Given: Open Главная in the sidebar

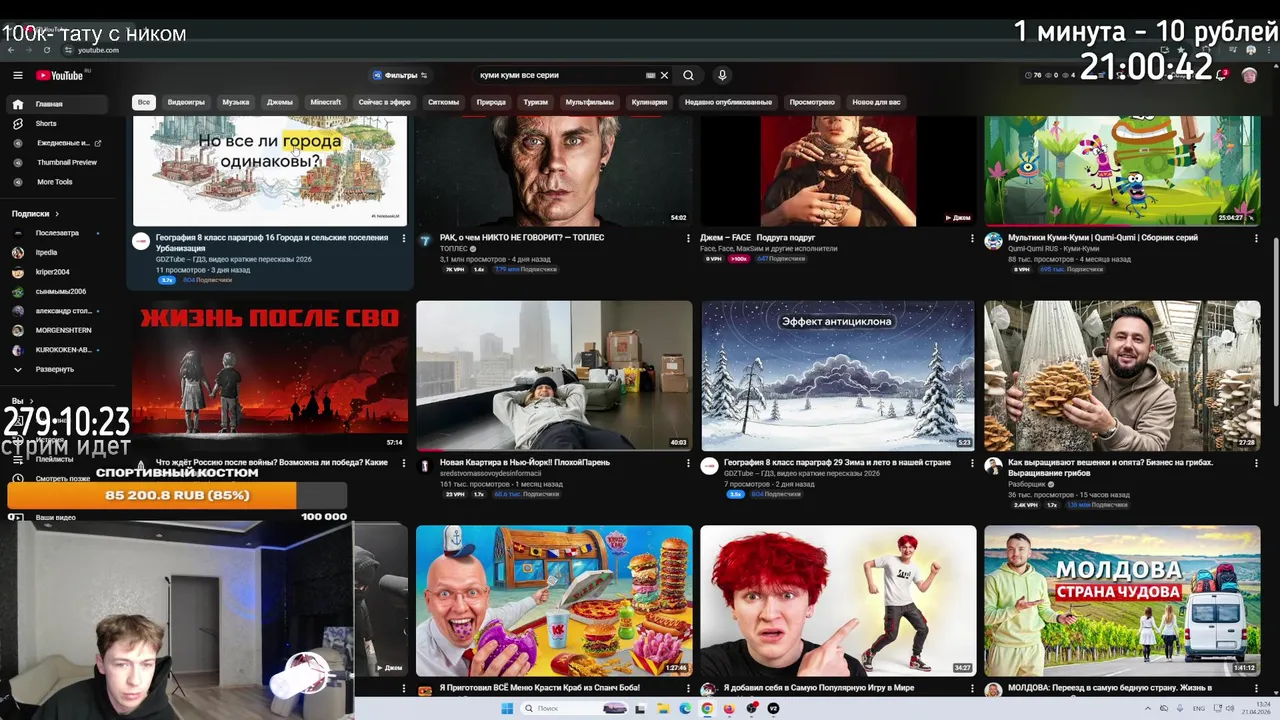Looking at the screenshot, I should [x=58, y=104].
